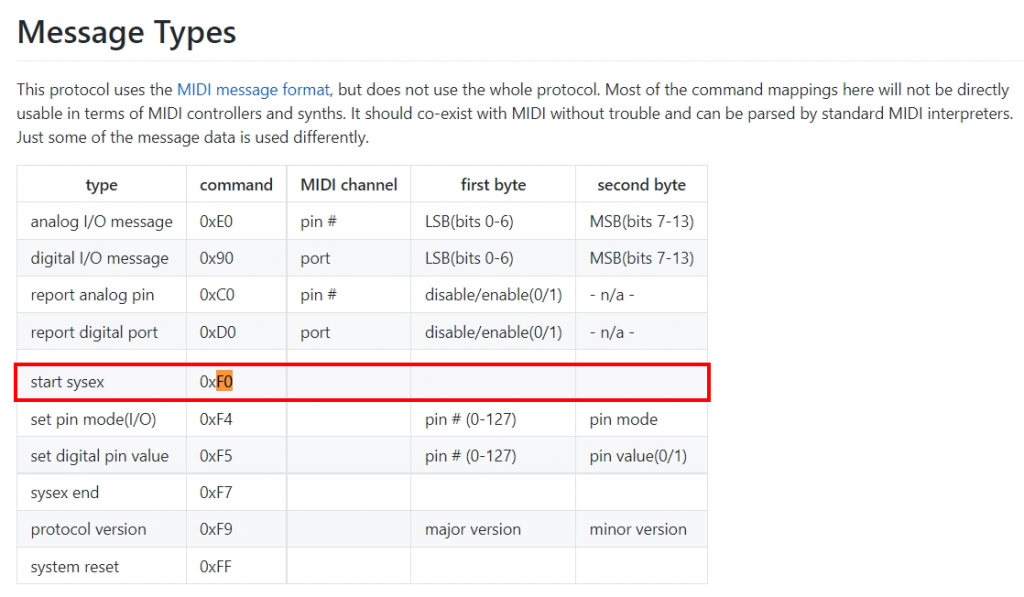Open the MIDI message format link
The width and height of the screenshot is (1024, 597).
click(x=253, y=89)
